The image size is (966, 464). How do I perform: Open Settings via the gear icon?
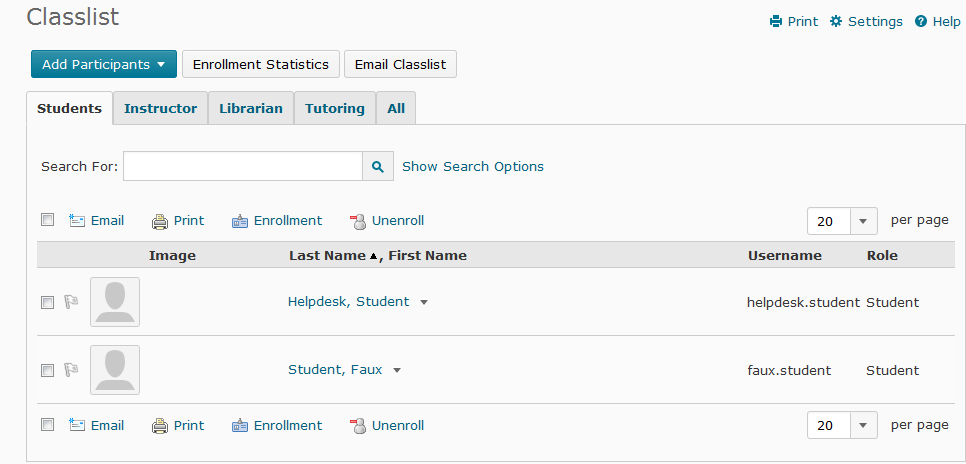(x=836, y=22)
